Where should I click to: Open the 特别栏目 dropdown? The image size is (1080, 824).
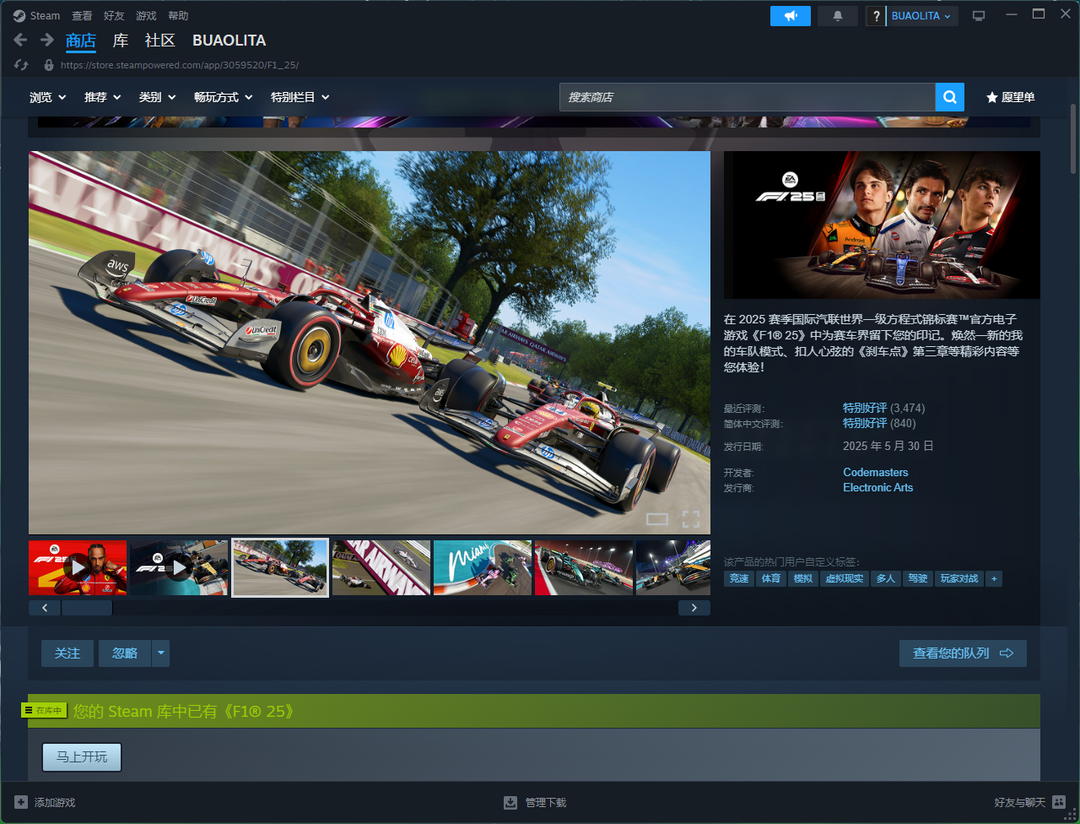point(299,97)
